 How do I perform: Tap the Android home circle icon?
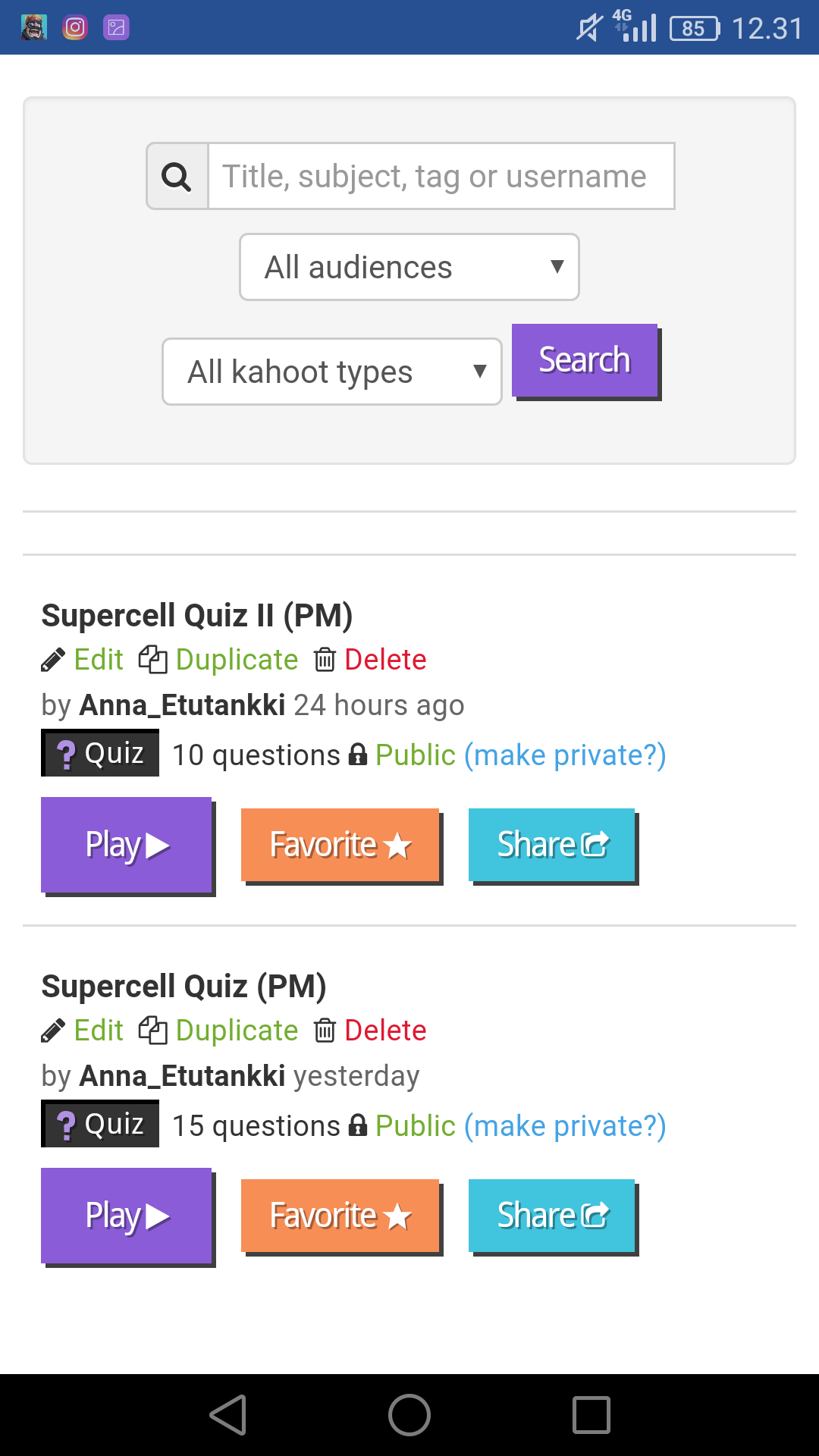click(409, 1415)
